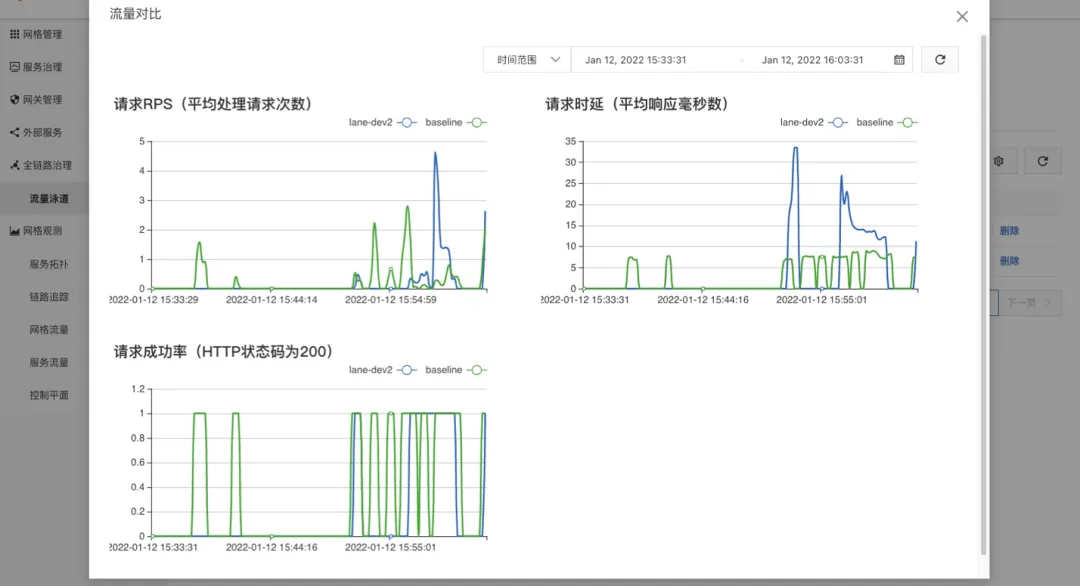Click the 网关管理 globe icon in sidebar
The width and height of the screenshot is (1080, 586).
click(x=14, y=99)
